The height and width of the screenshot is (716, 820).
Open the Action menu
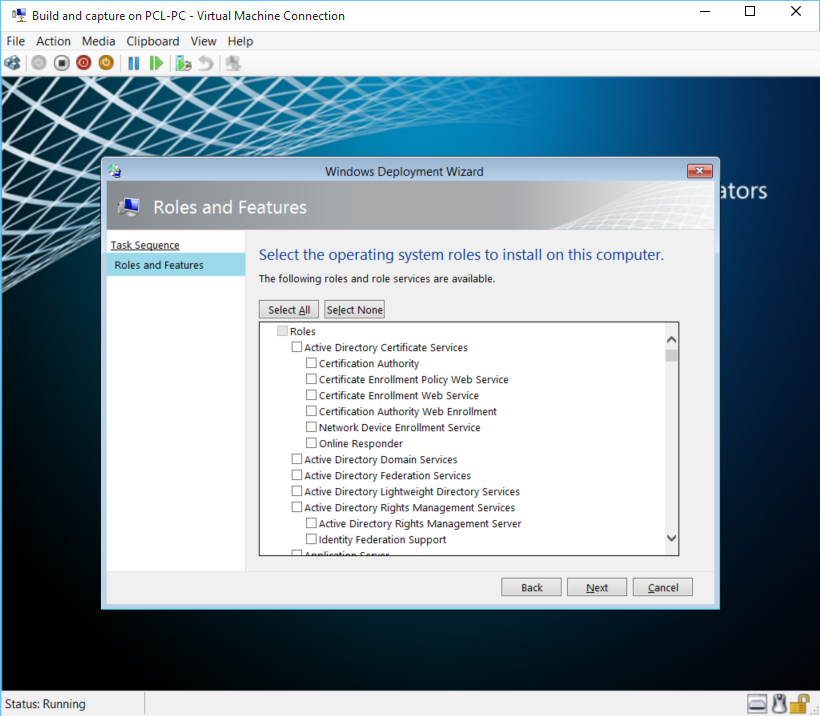point(53,41)
